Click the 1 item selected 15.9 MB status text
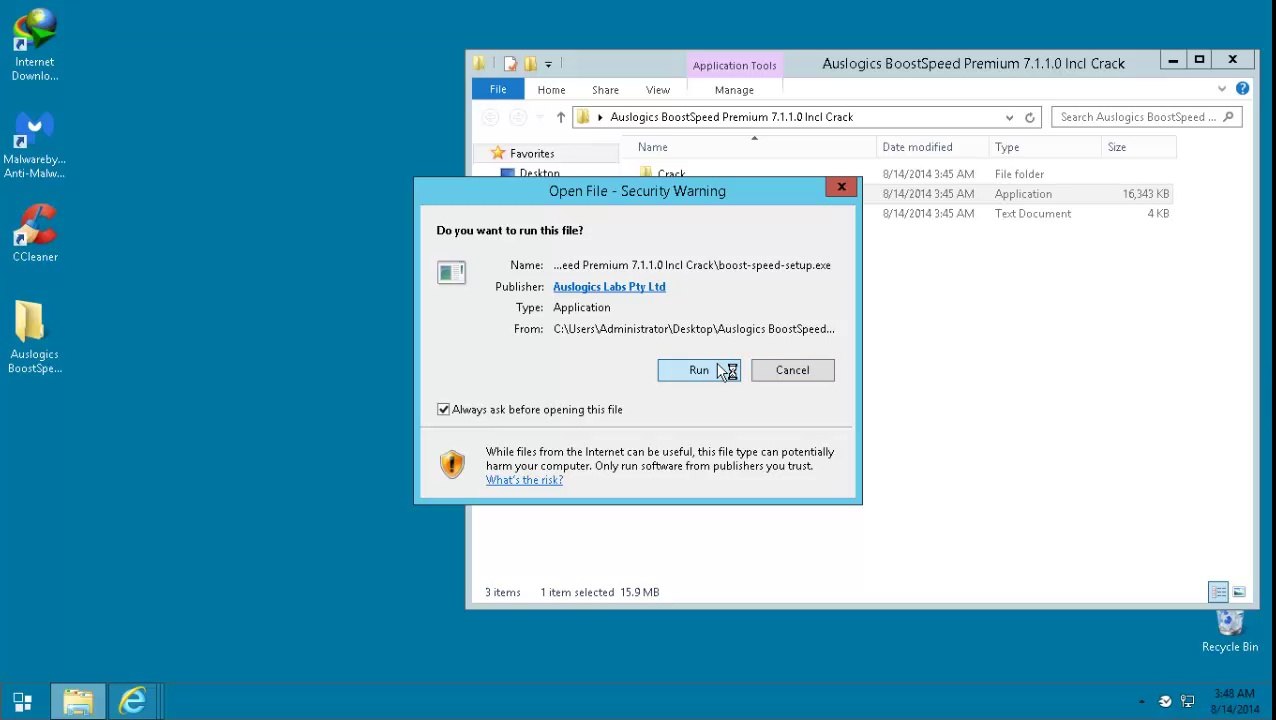This screenshot has width=1276, height=720. point(600,592)
